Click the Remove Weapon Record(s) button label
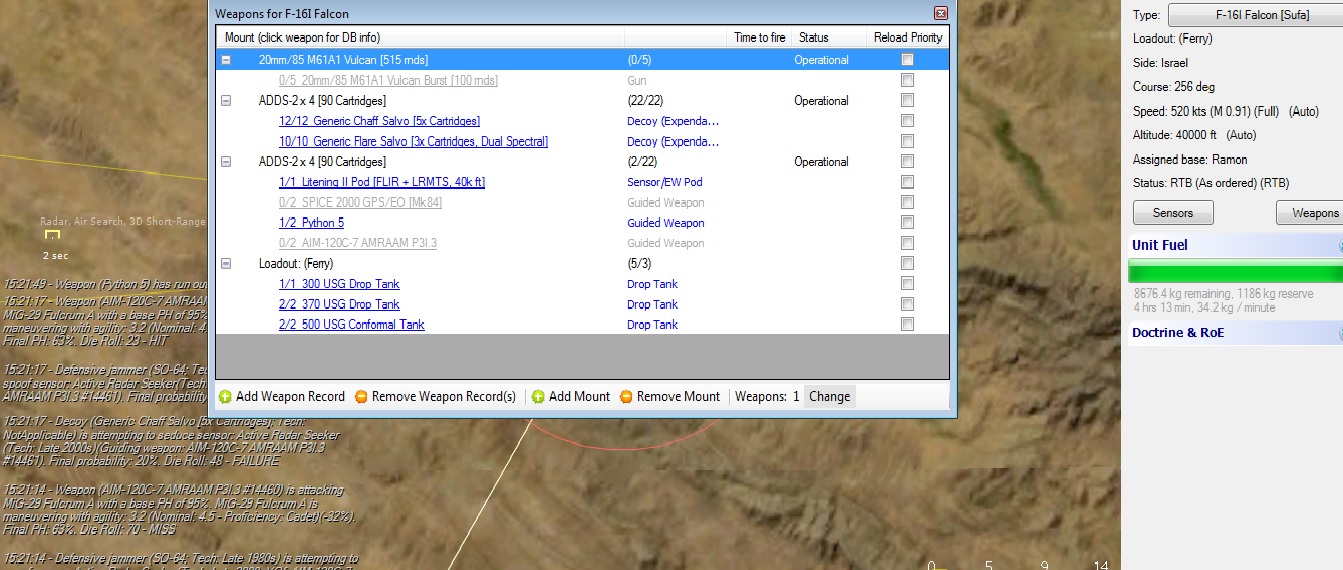Image resolution: width=1343 pixels, height=570 pixels. point(444,397)
